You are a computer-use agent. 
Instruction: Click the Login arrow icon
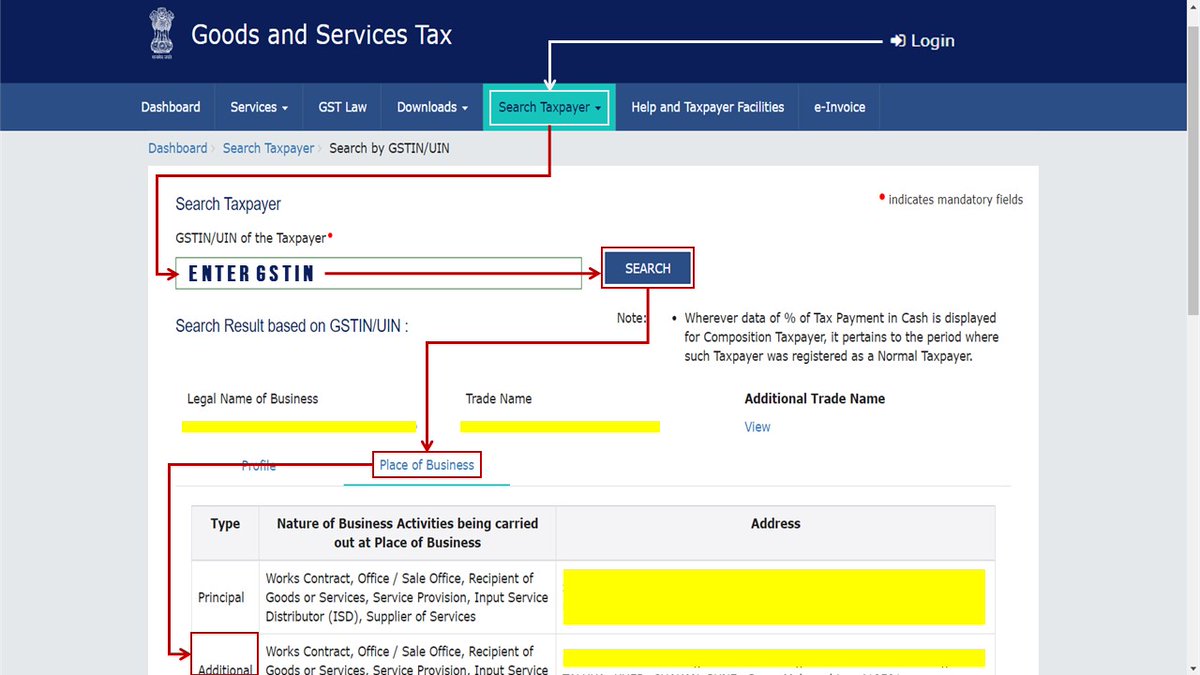(898, 41)
